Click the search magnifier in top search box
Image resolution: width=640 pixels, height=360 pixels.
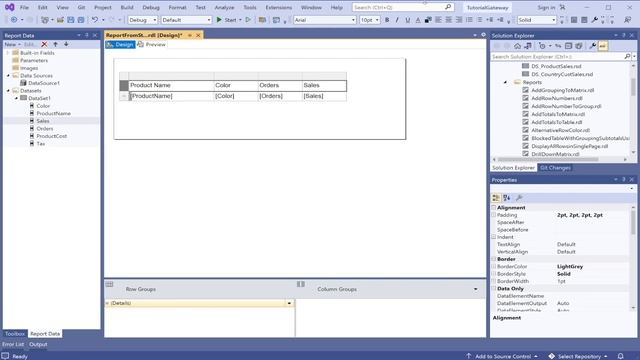pyautogui.click(x=448, y=7)
